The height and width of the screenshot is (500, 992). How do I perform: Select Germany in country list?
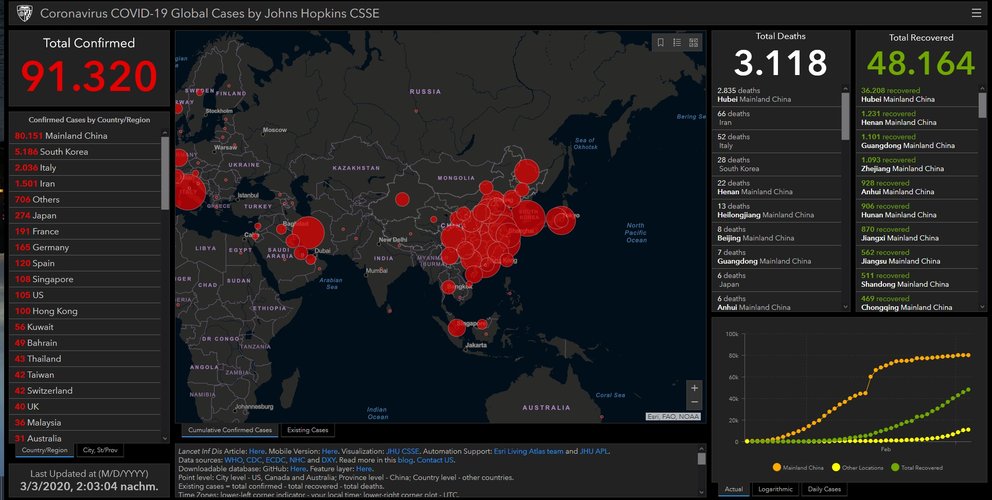(85, 247)
